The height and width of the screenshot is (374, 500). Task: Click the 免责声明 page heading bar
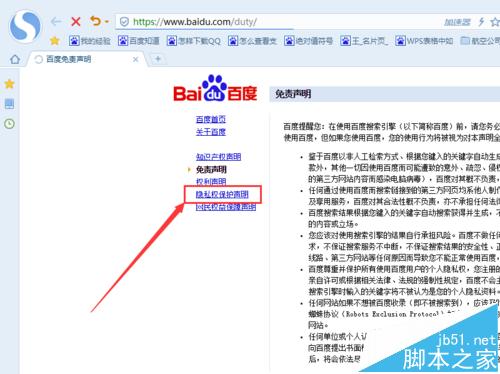[384, 94]
